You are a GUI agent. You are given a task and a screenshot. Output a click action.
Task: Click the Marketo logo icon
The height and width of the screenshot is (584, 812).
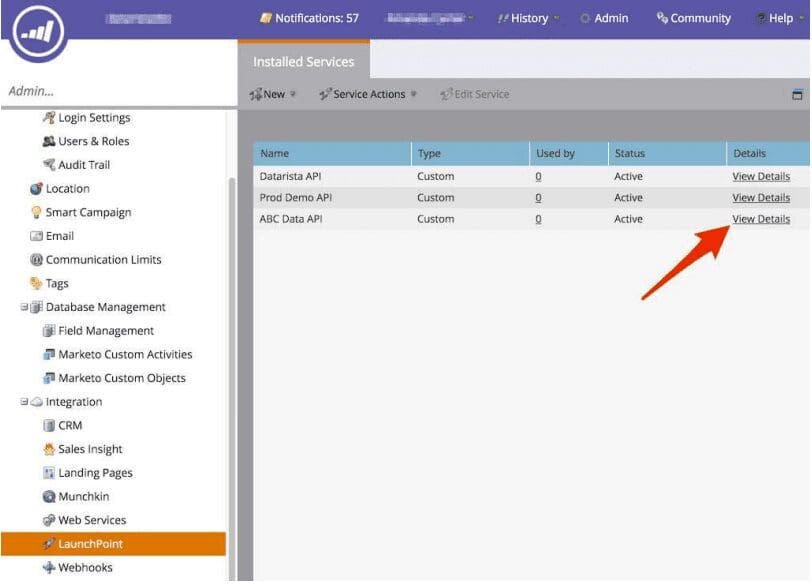pyautogui.click(x=39, y=31)
